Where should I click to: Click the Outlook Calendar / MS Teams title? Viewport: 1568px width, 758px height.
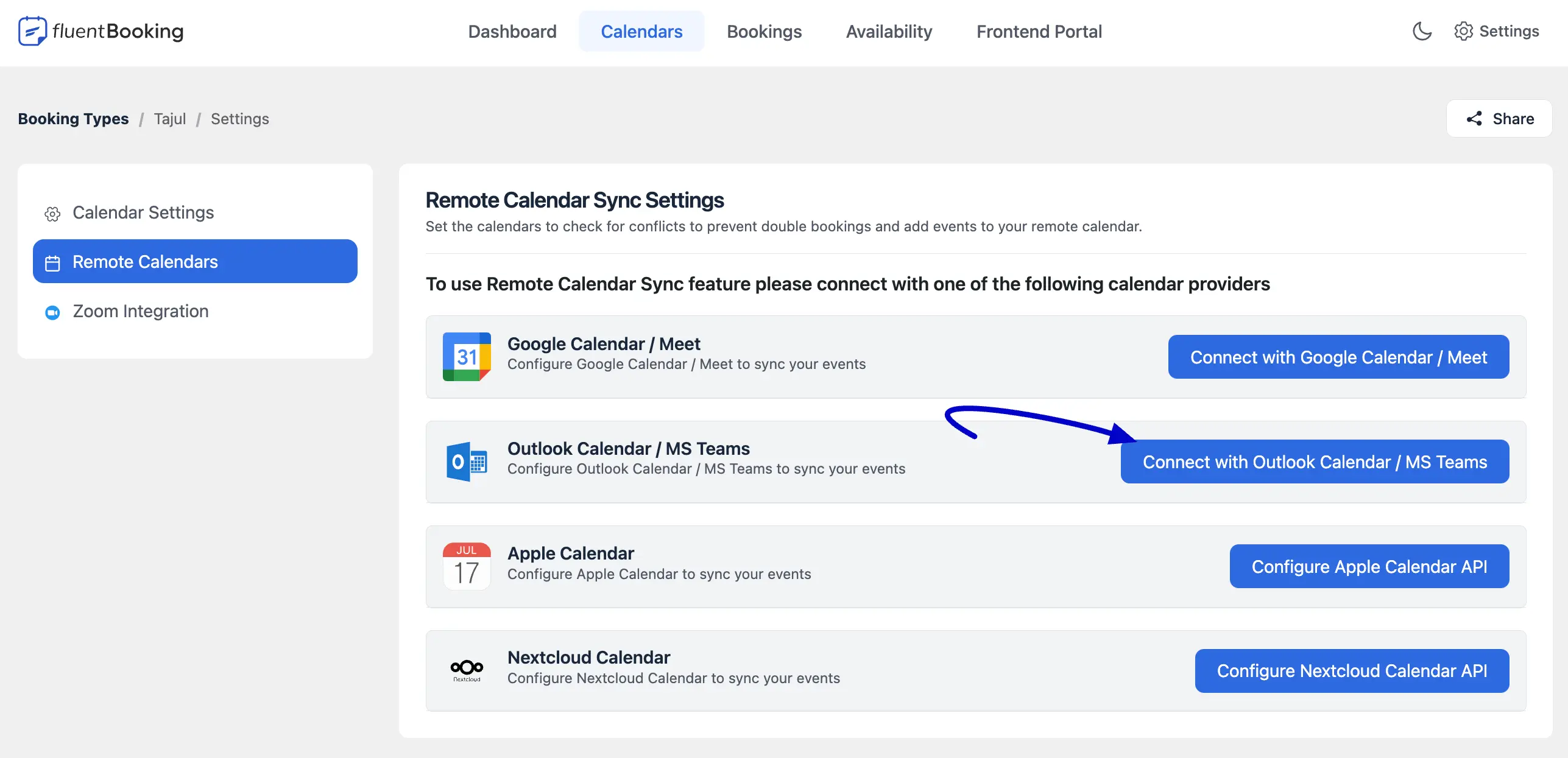[629, 449]
